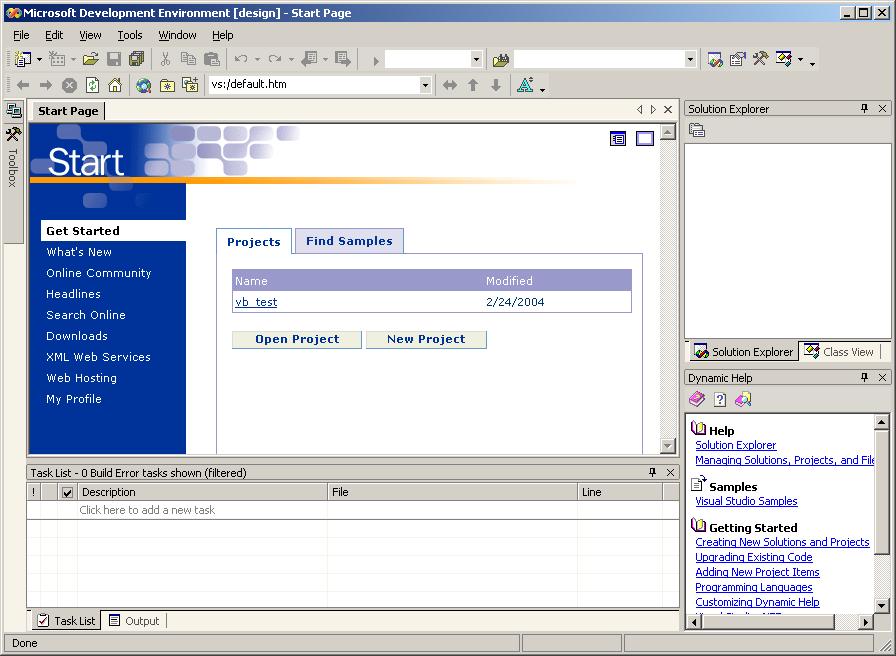The height and width of the screenshot is (656, 896).
Task: Open the Solution Configurations combo box dropdown
Action: click(x=476, y=59)
